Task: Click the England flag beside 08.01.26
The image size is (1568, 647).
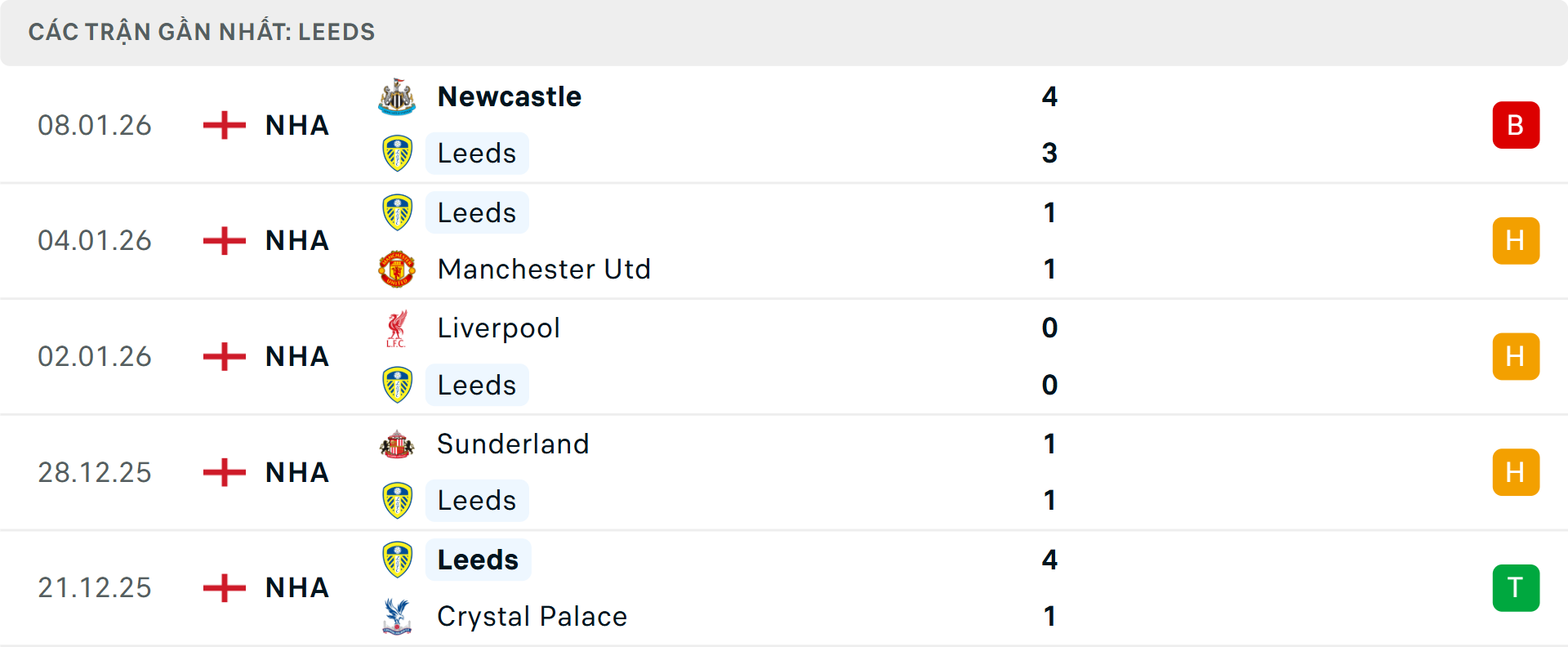Action: point(223,125)
